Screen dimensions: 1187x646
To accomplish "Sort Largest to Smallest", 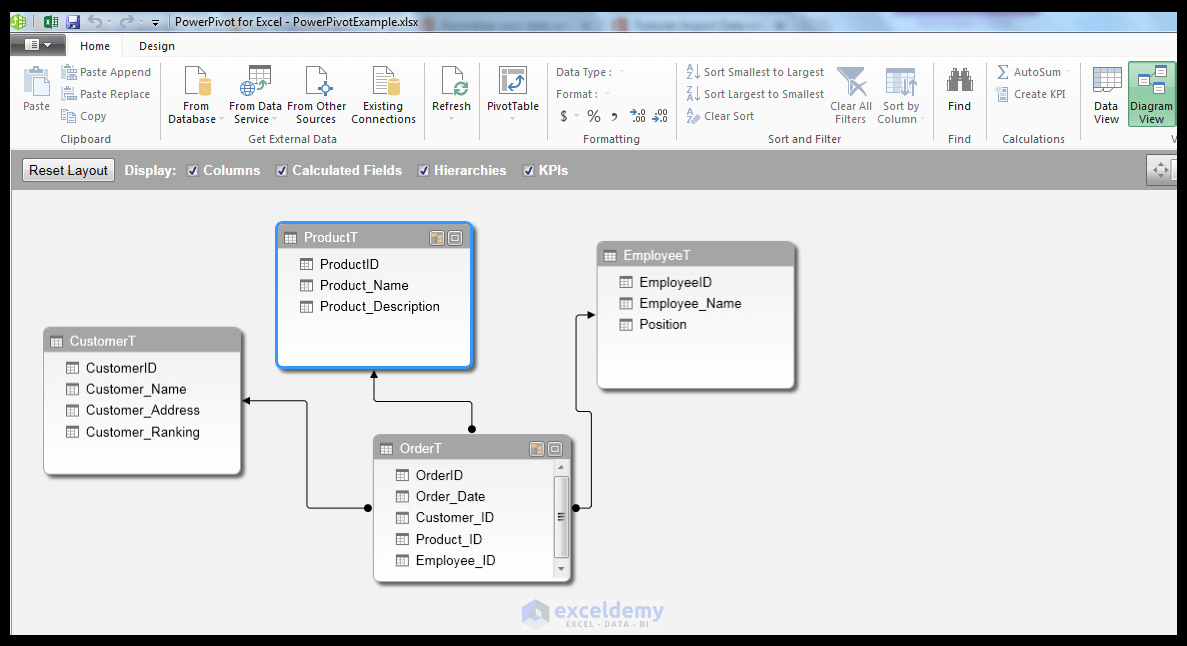I will [755, 94].
